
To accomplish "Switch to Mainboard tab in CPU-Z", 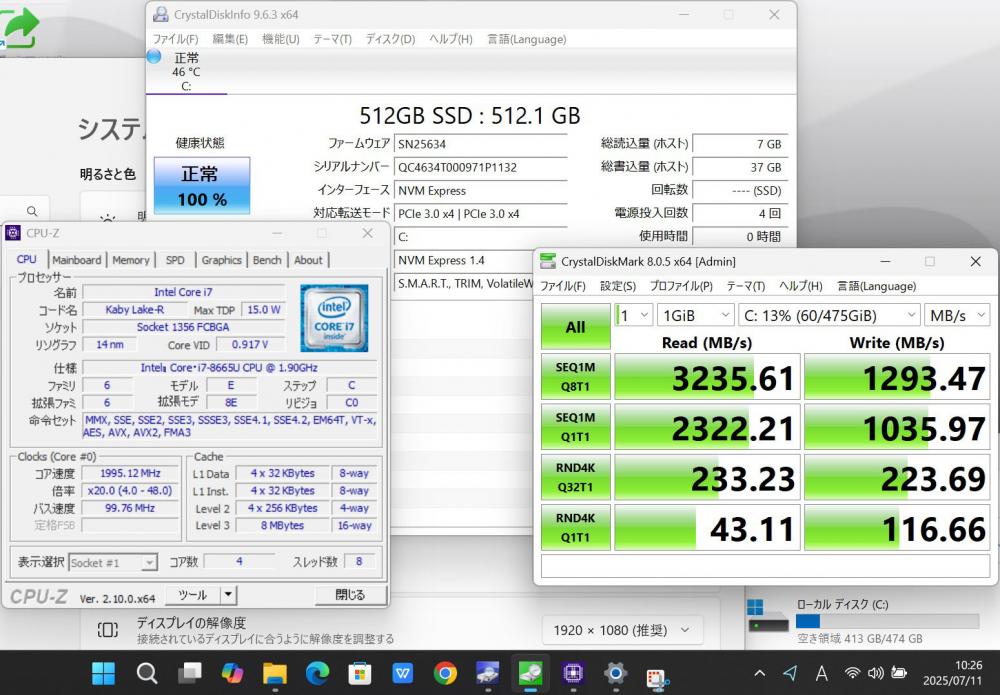I will 77,260.
